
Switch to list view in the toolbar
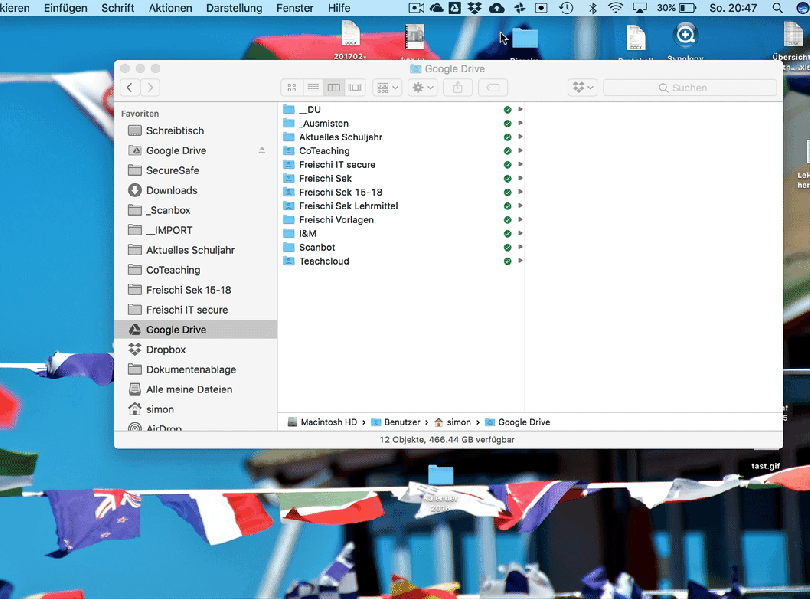[312, 87]
